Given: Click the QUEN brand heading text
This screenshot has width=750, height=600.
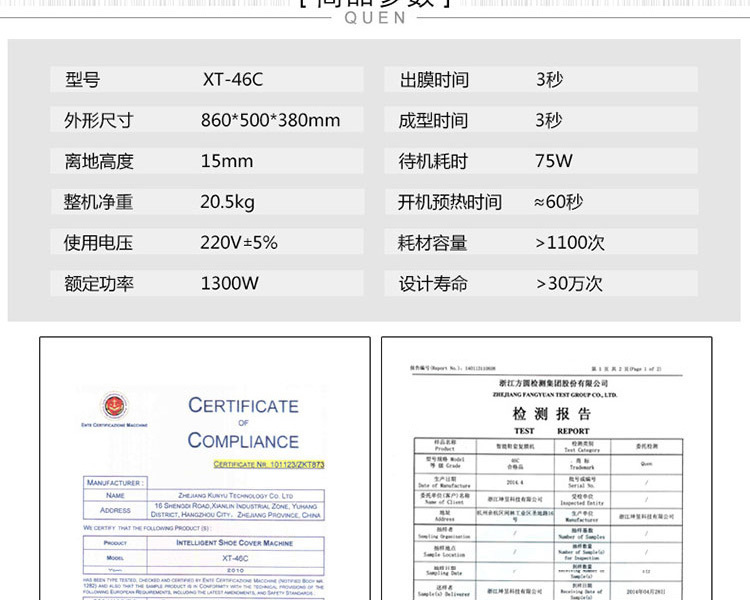Looking at the screenshot, I should coord(375,18).
